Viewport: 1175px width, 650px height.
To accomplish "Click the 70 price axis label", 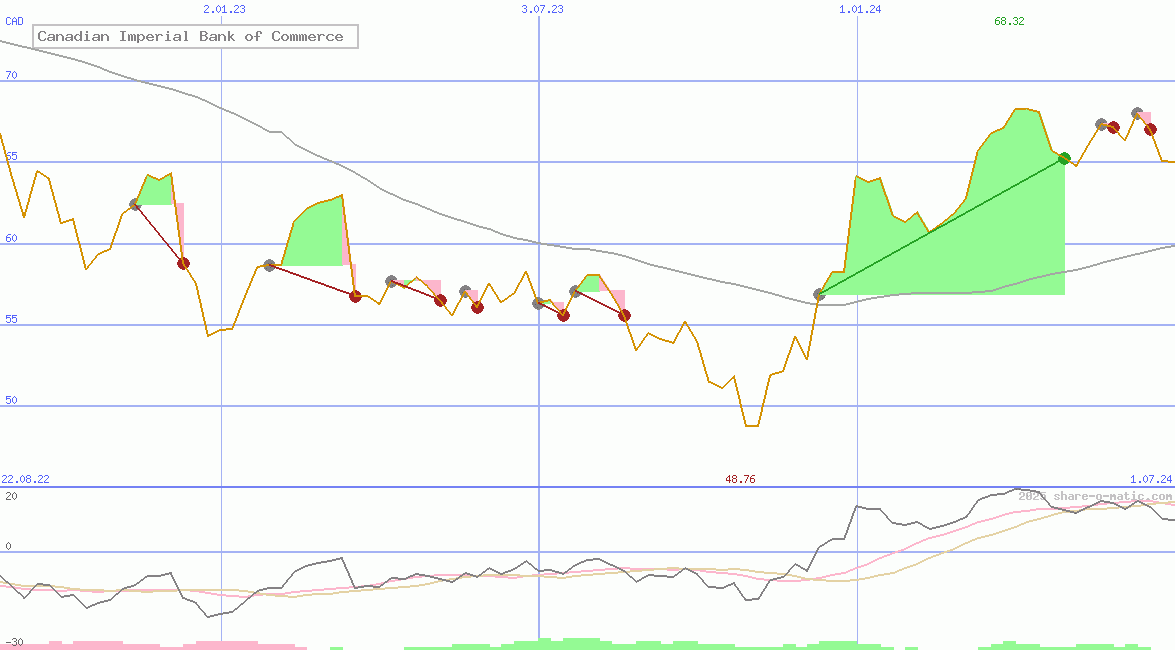I will coord(11,75).
